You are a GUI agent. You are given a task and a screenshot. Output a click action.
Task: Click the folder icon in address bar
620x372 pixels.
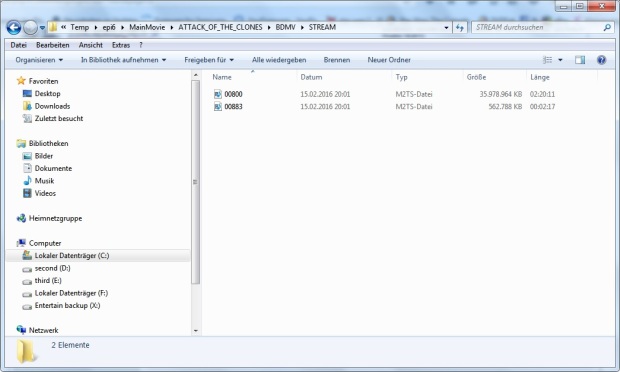[53, 27]
